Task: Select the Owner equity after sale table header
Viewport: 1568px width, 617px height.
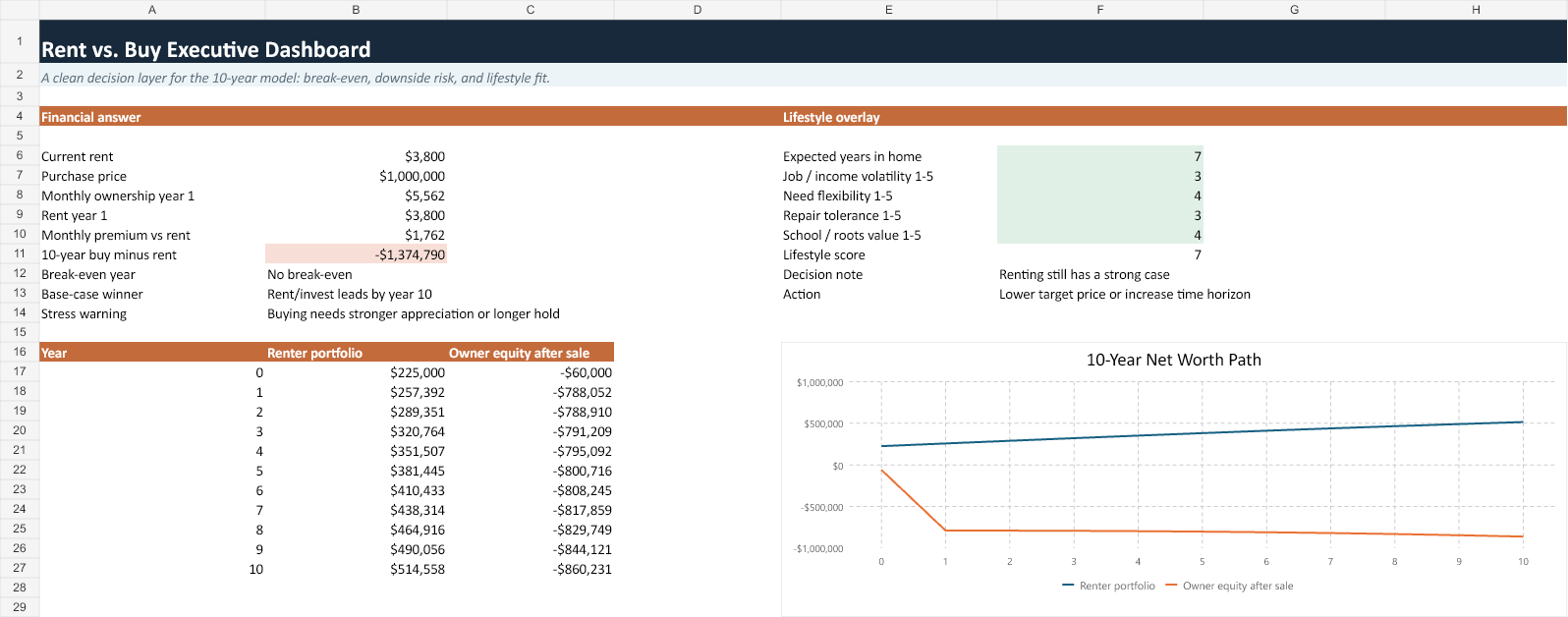Action: [x=531, y=353]
